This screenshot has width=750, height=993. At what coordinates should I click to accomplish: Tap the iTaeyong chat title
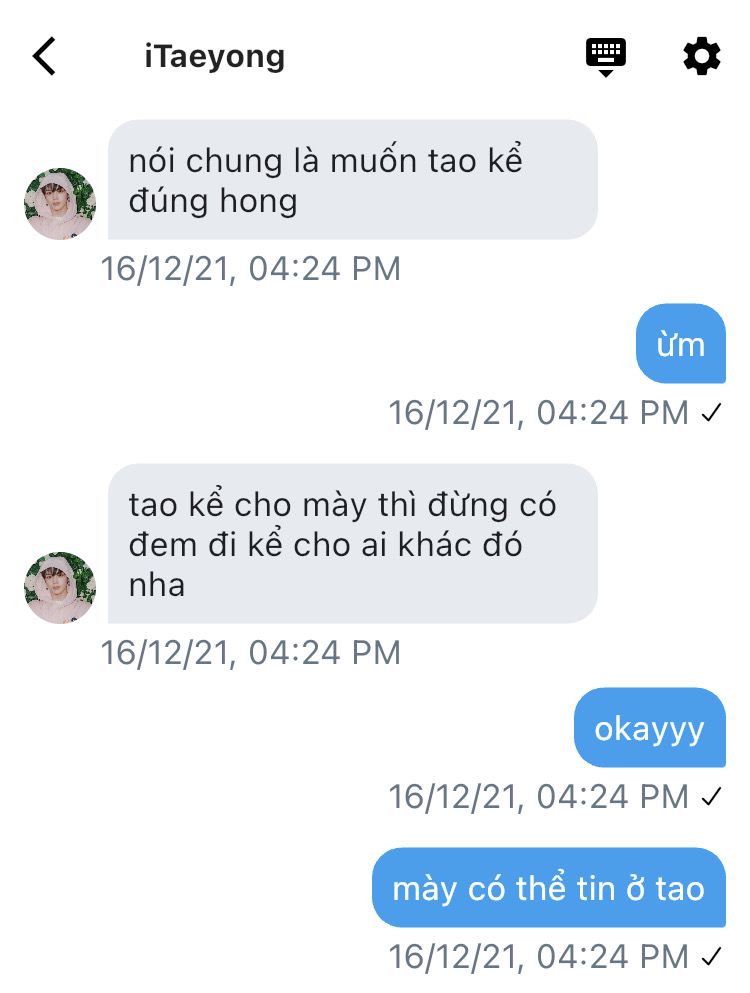point(215,56)
